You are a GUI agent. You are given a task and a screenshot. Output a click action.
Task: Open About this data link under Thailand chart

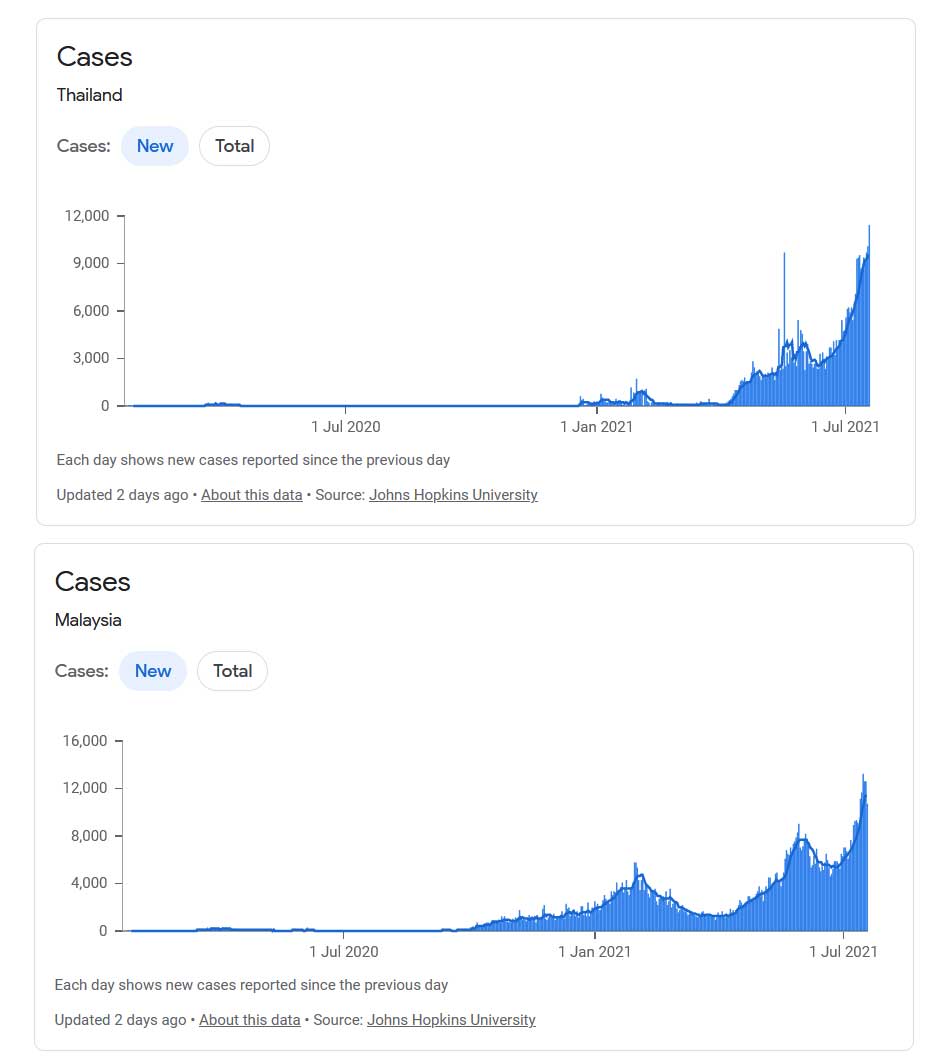tap(251, 495)
